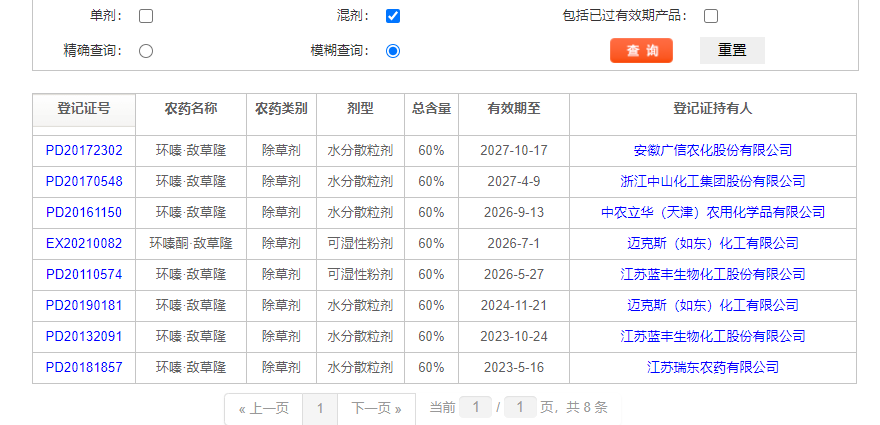Viewport: 880px width, 425px height.
Task: Open registration PD20190181
Action: tap(84, 305)
